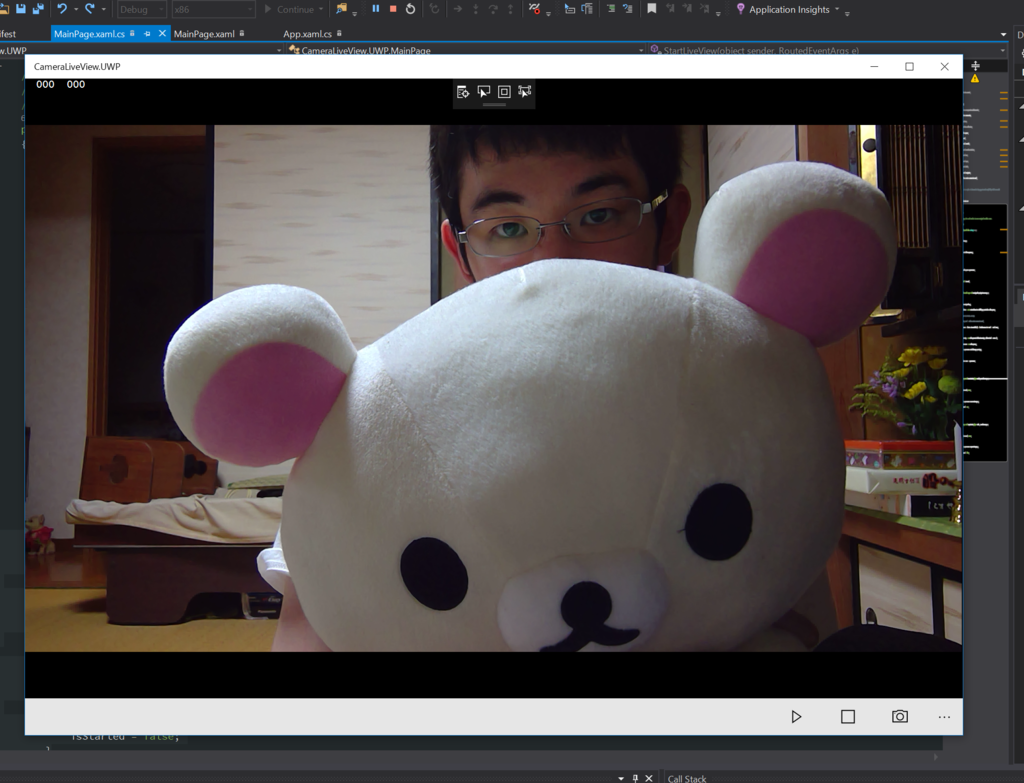The height and width of the screenshot is (783, 1024).
Task: Click the Save All icon
Action: 38,8
